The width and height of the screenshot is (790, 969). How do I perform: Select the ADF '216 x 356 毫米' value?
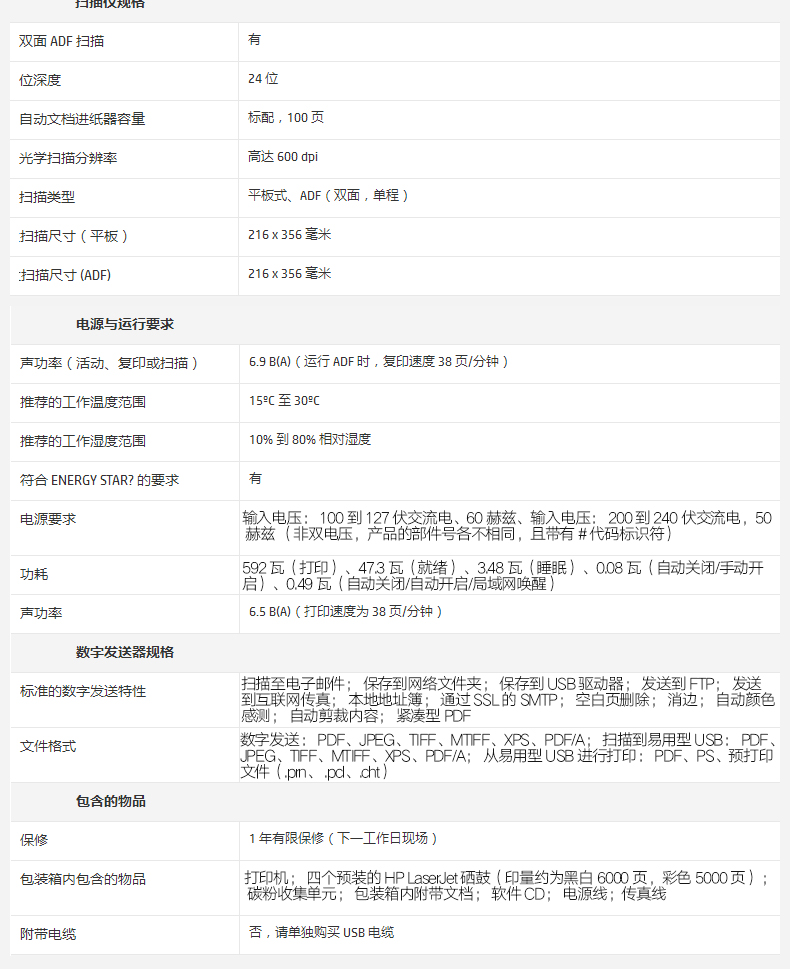coord(289,273)
